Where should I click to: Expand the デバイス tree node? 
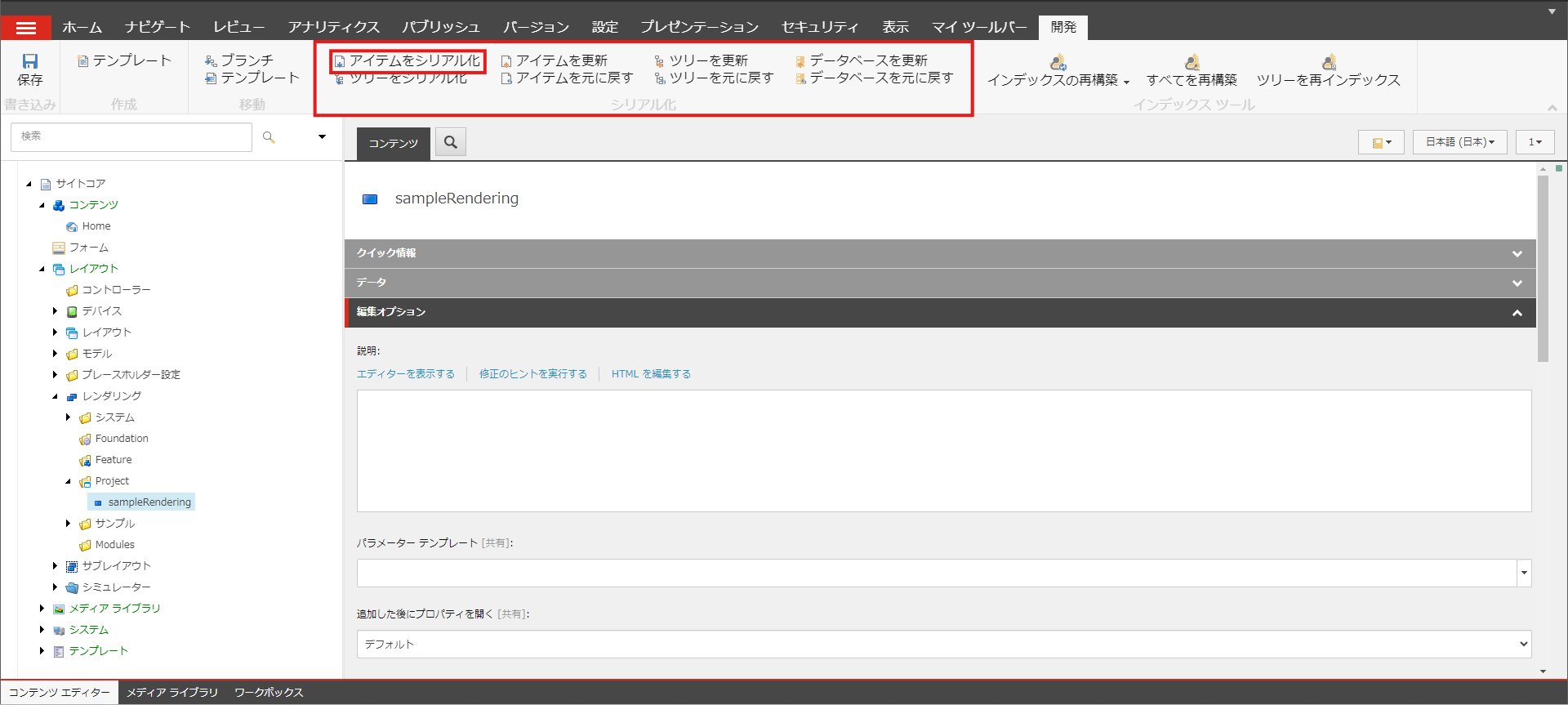(x=56, y=311)
